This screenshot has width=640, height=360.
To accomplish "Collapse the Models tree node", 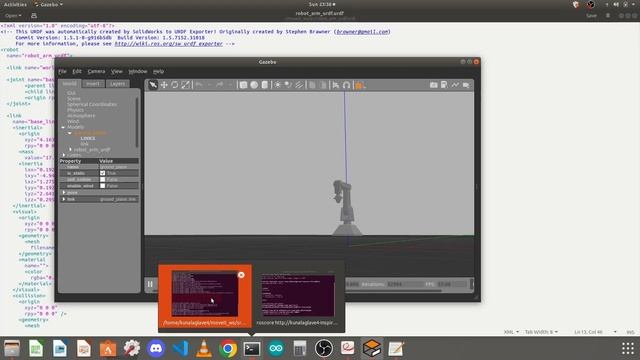I will [x=63, y=127].
